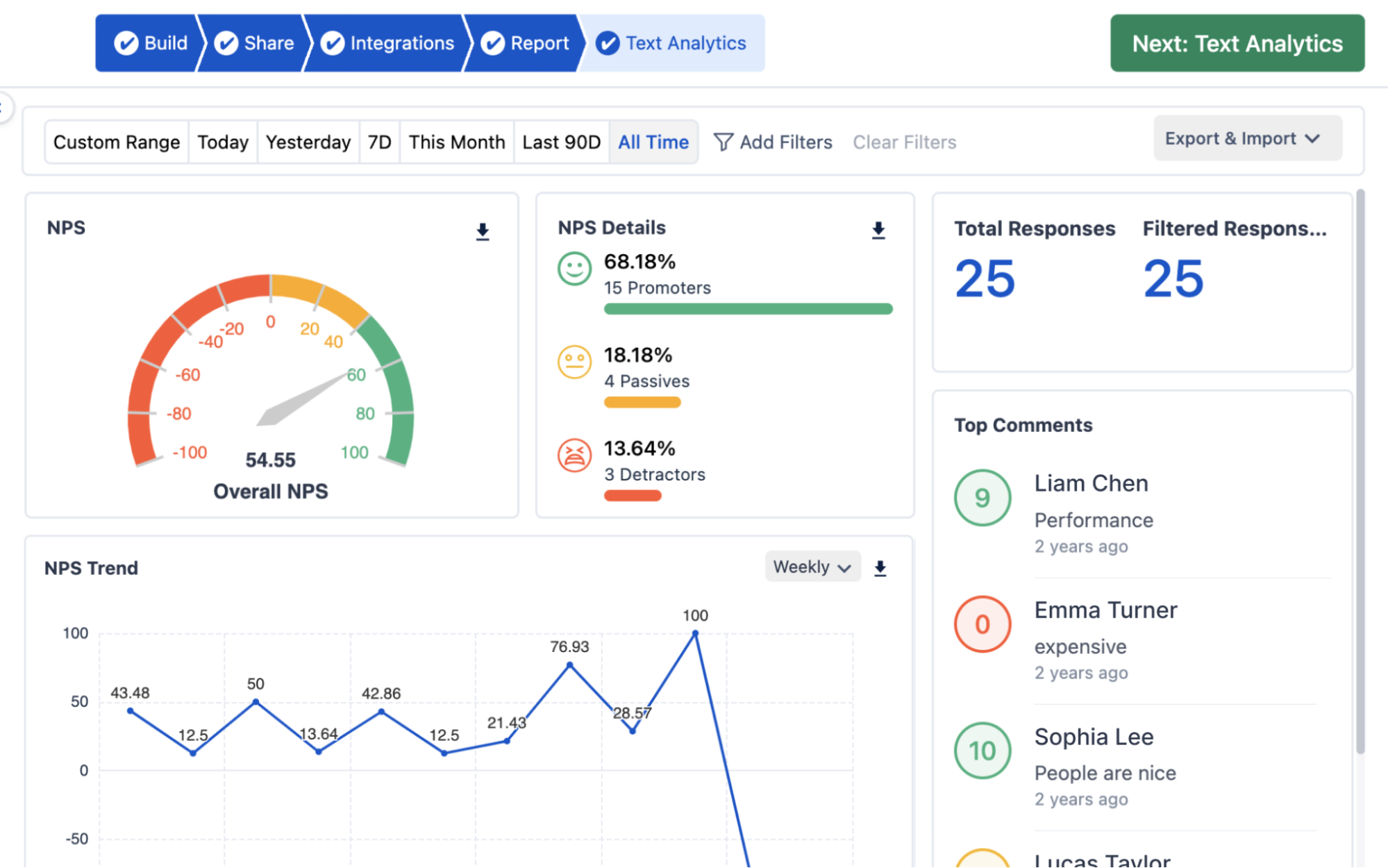Image resolution: width=1388 pixels, height=868 pixels.
Task: Toggle the Today date filter
Action: (222, 141)
